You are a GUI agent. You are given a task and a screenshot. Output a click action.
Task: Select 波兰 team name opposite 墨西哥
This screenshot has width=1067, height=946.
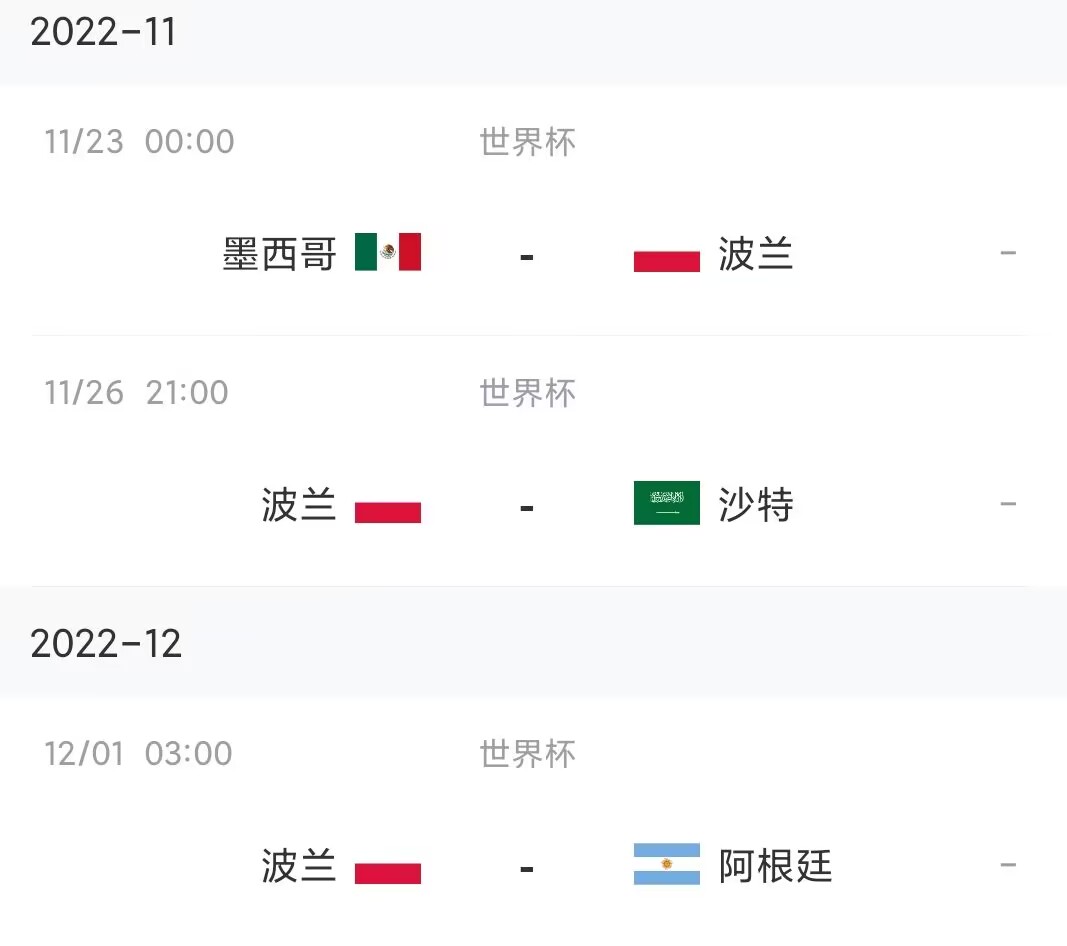tap(756, 254)
